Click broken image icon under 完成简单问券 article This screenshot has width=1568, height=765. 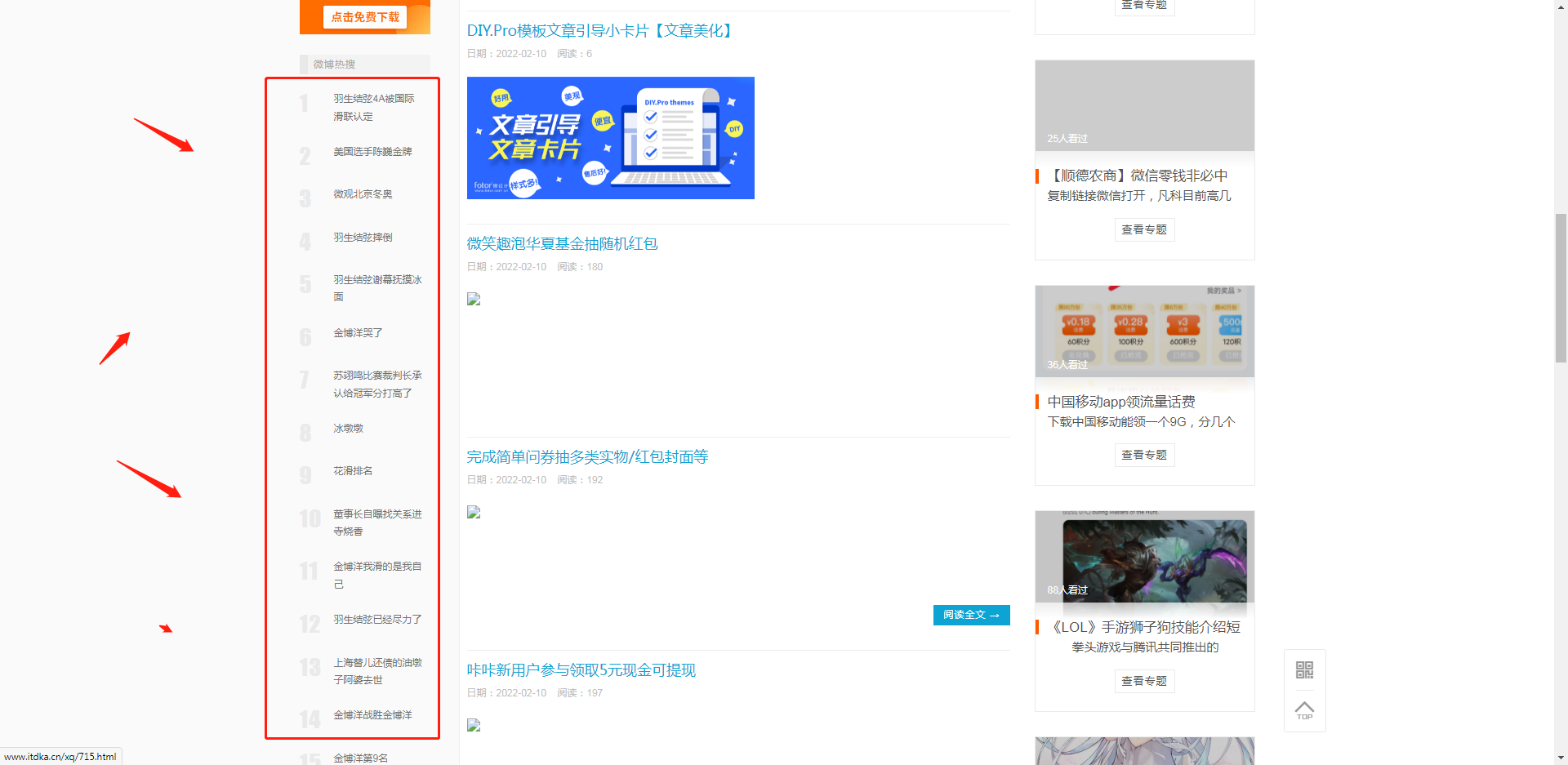tap(474, 513)
